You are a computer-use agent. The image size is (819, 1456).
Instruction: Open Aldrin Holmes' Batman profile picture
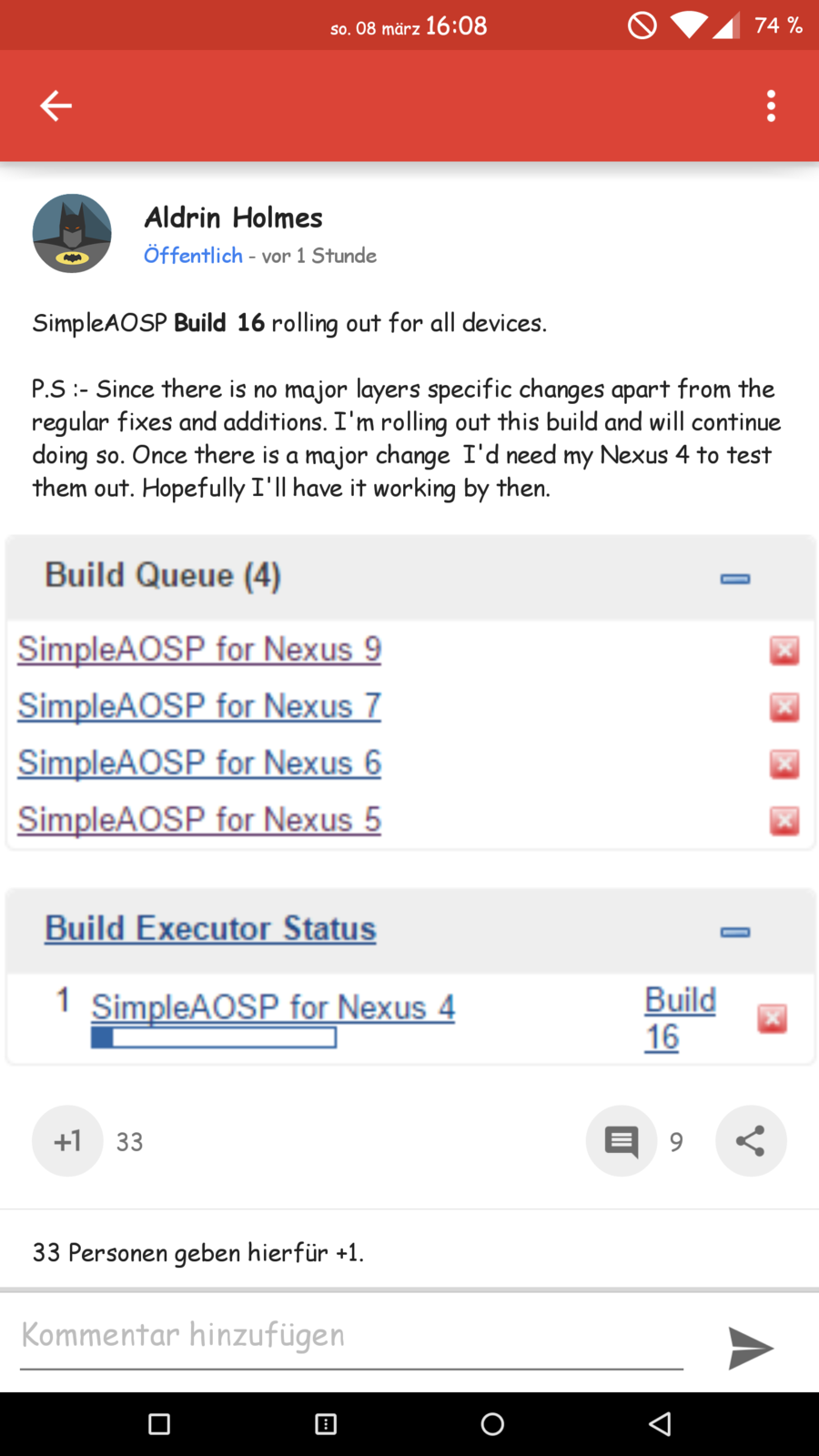[x=72, y=233]
